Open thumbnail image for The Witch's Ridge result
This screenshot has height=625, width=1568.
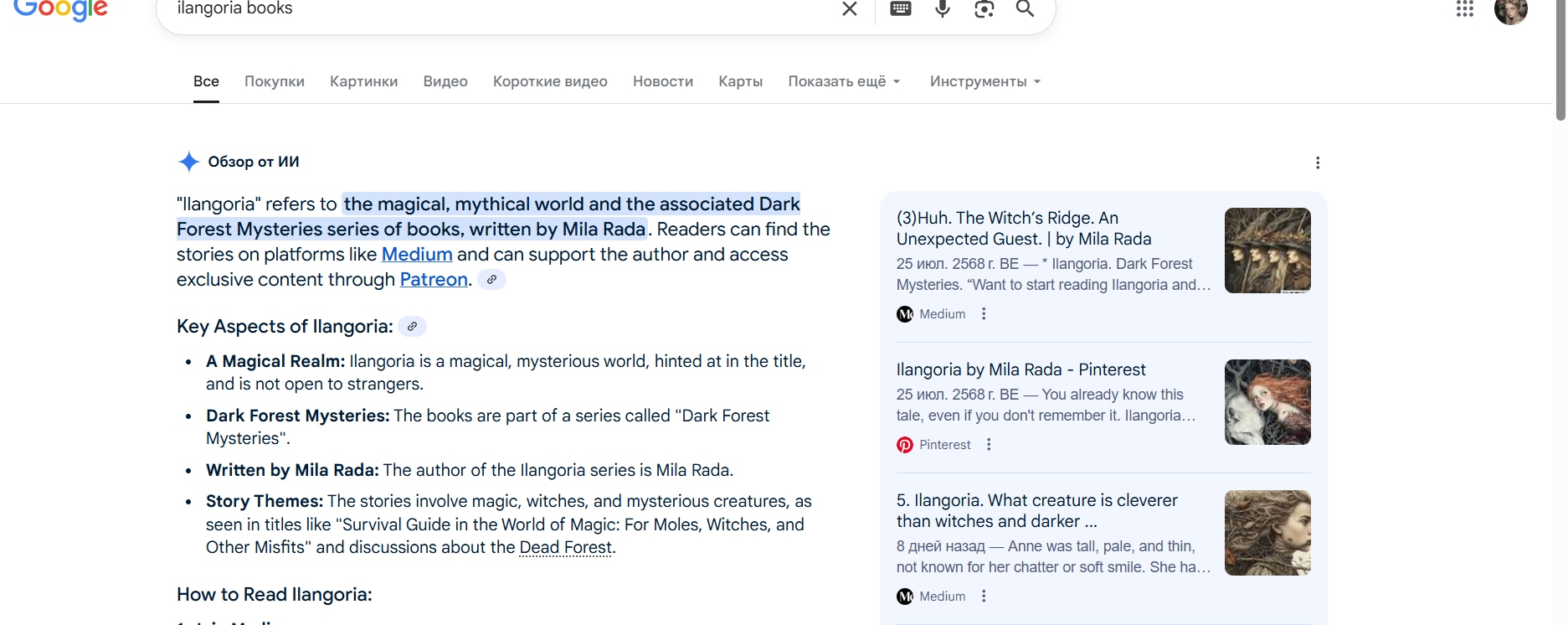[x=1267, y=251]
